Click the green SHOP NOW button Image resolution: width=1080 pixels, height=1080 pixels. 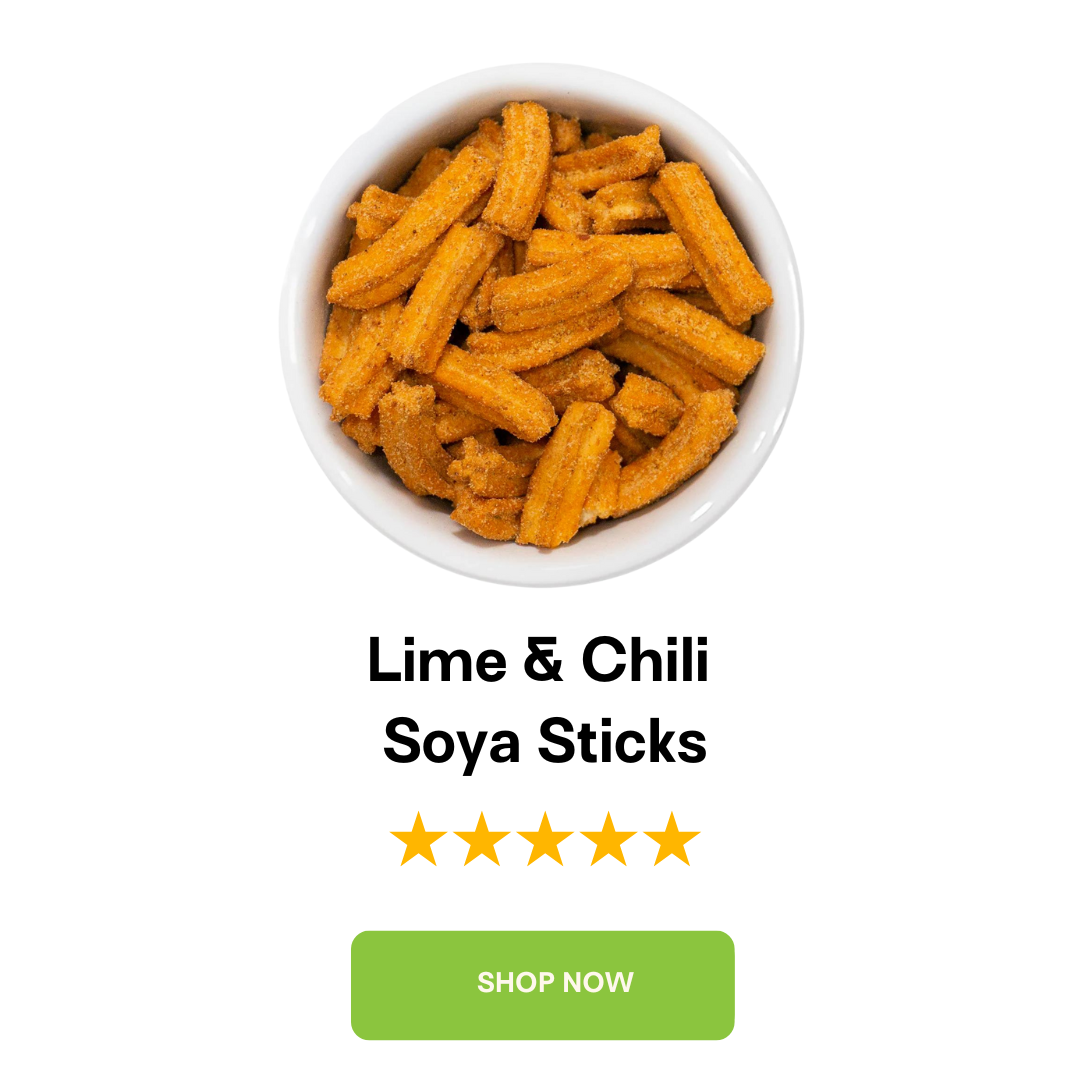(543, 985)
